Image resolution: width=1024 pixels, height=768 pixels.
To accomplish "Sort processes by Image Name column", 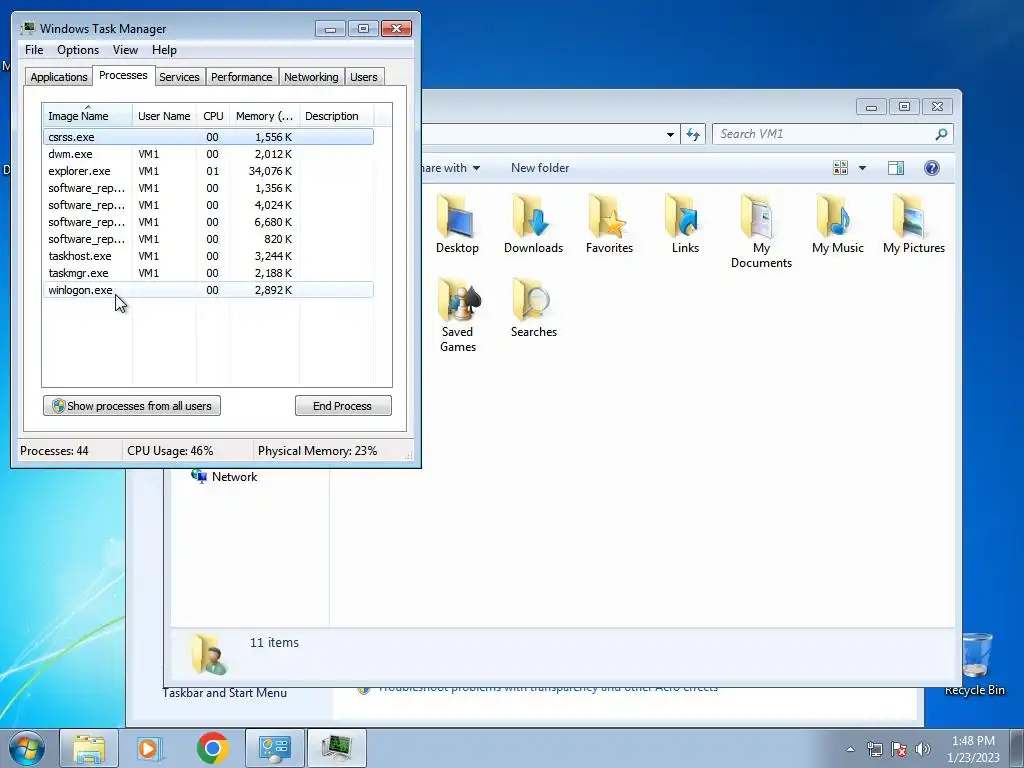I will point(88,116).
